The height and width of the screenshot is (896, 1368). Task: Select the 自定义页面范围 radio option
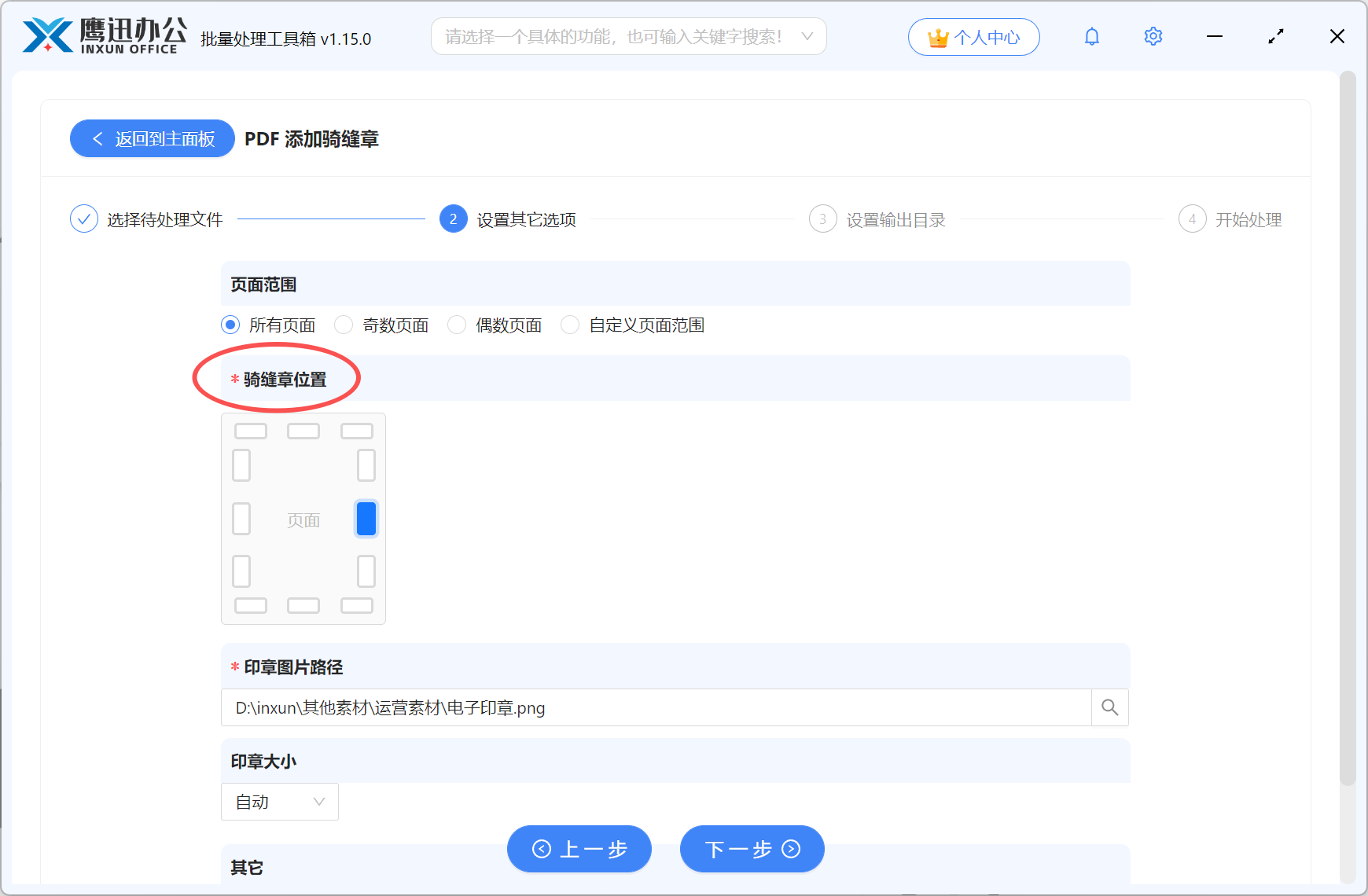(x=570, y=325)
